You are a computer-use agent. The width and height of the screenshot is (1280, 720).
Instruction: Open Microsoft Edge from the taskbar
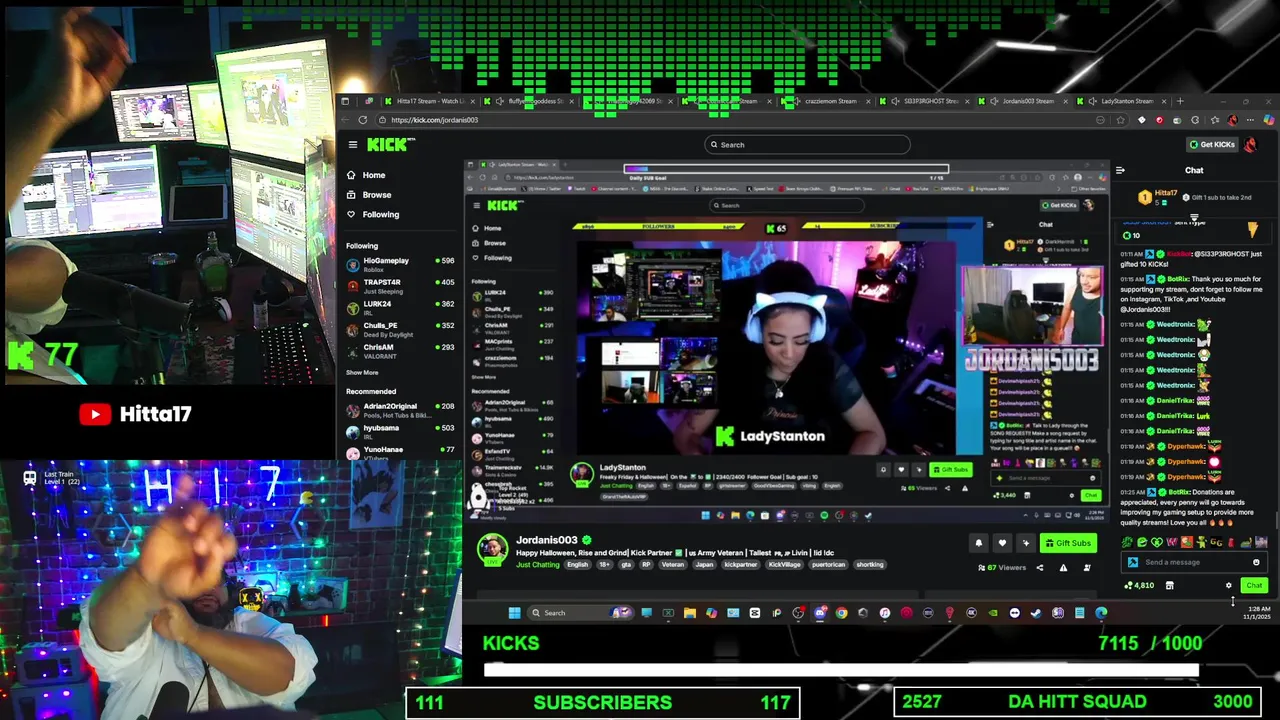coord(1101,613)
